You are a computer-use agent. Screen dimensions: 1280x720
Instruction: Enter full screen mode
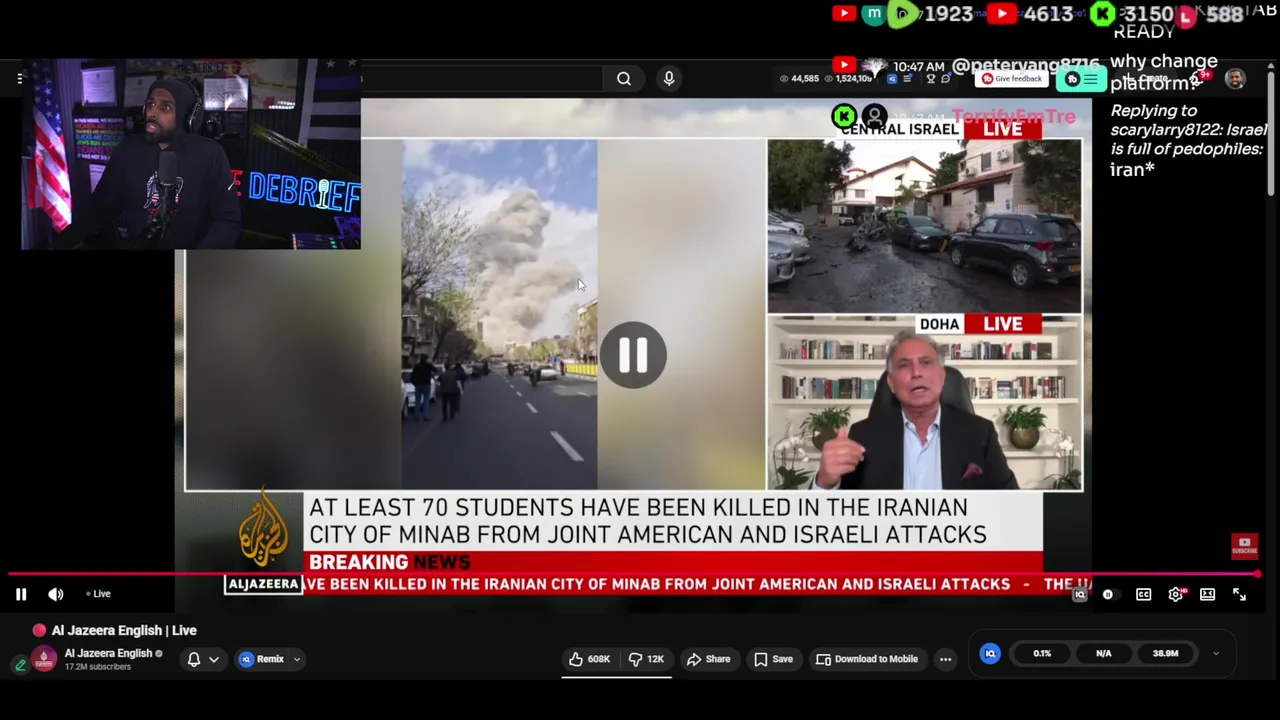point(1239,595)
